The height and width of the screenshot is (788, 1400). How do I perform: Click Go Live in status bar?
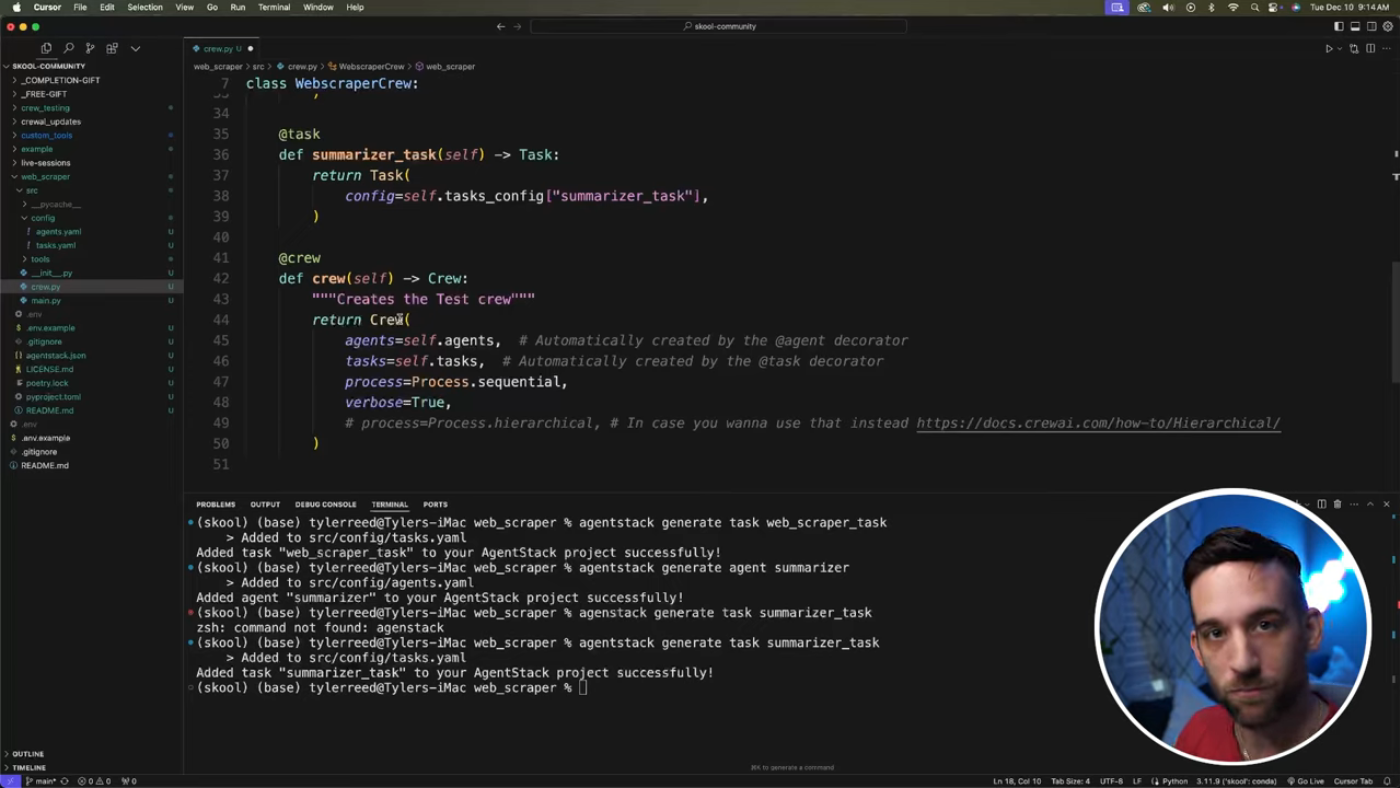[x=1306, y=781]
